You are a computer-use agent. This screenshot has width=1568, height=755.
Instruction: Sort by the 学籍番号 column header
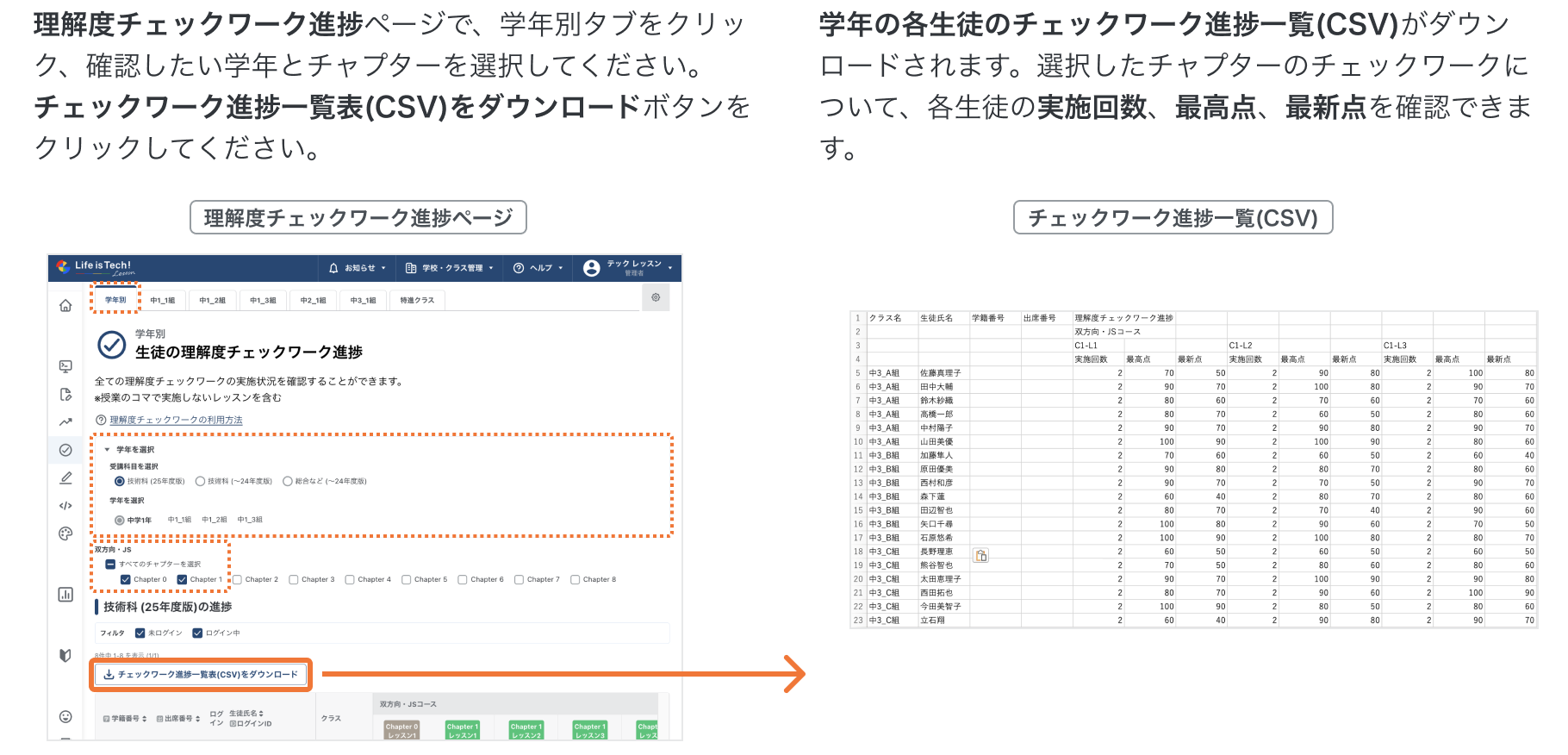click(x=125, y=719)
